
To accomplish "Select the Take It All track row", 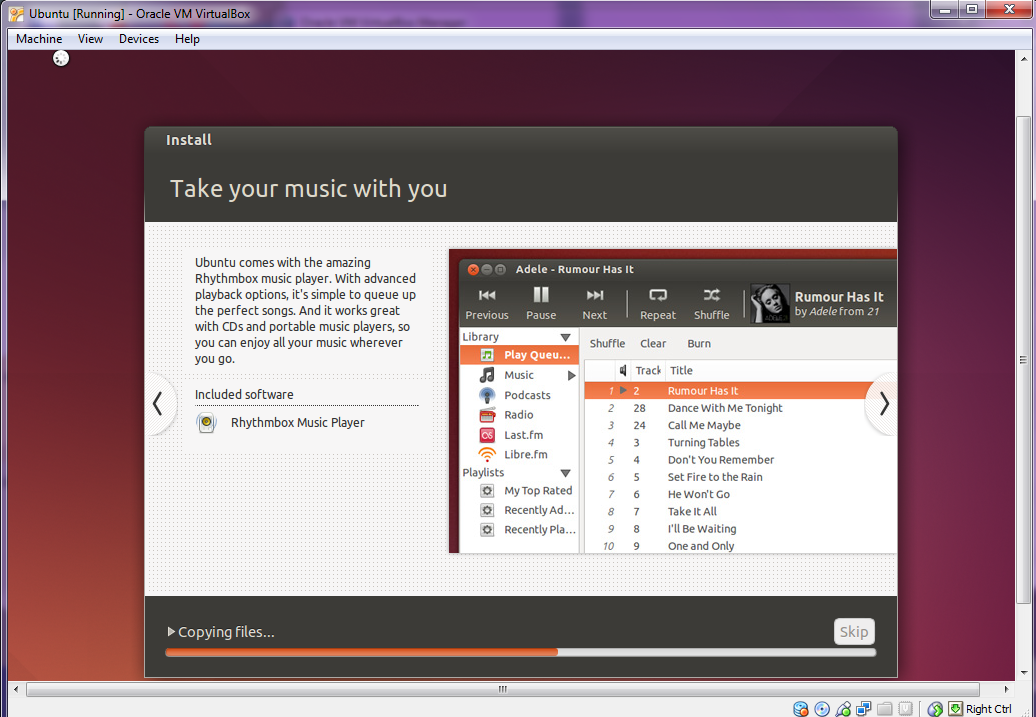I will point(741,511).
